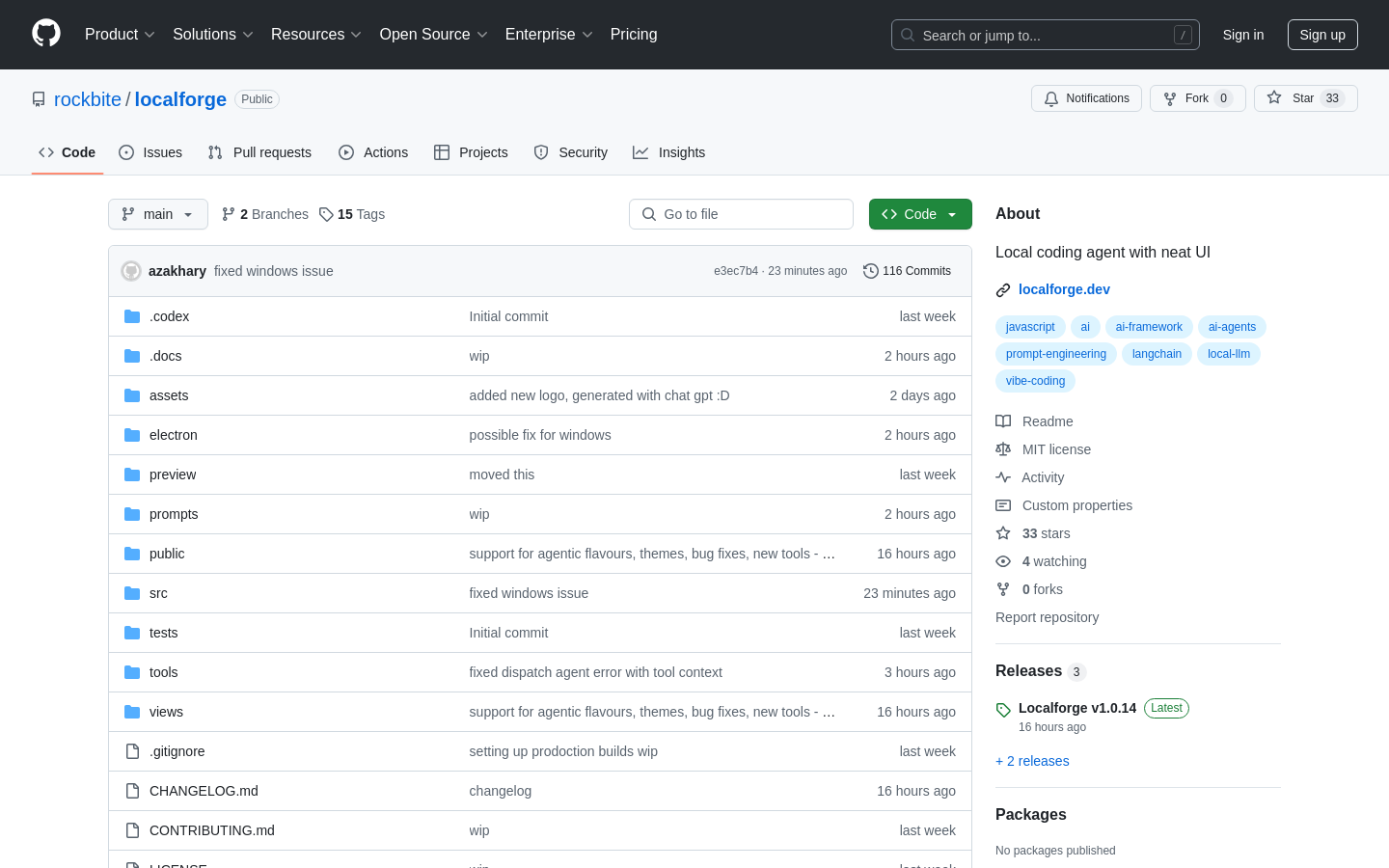This screenshot has width=1389, height=868.
Task: Select the vibe-coding topic tag
Action: [x=1035, y=381]
